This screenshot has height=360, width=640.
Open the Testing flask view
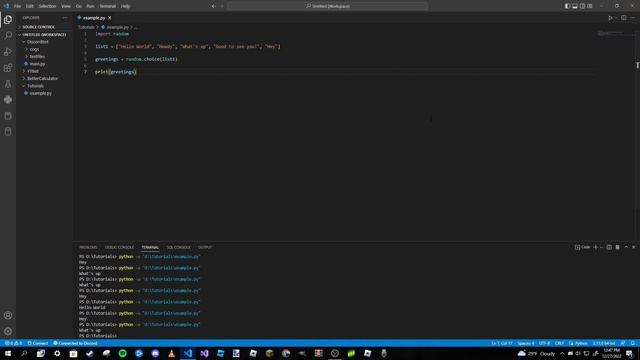tap(8, 84)
